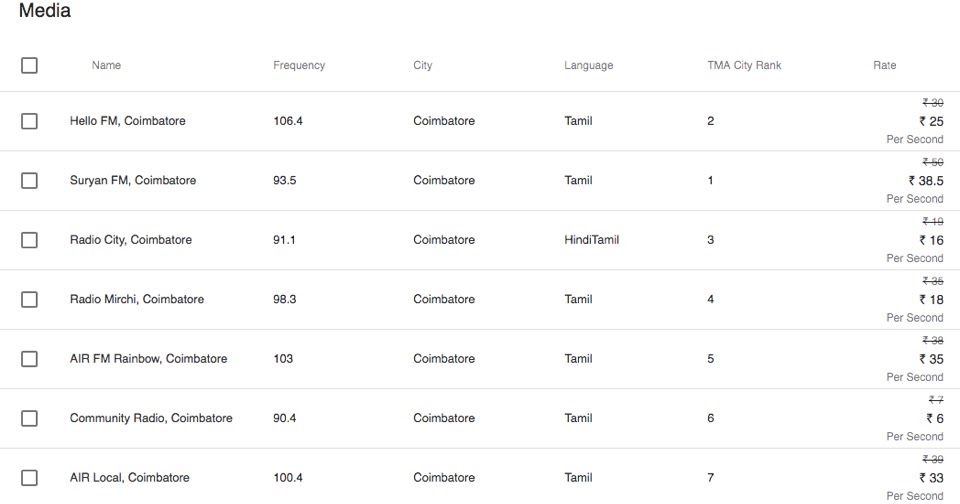Tick the select-all checkbox in header
Screen dimensions: 960x504
pyautogui.click(x=29, y=65)
